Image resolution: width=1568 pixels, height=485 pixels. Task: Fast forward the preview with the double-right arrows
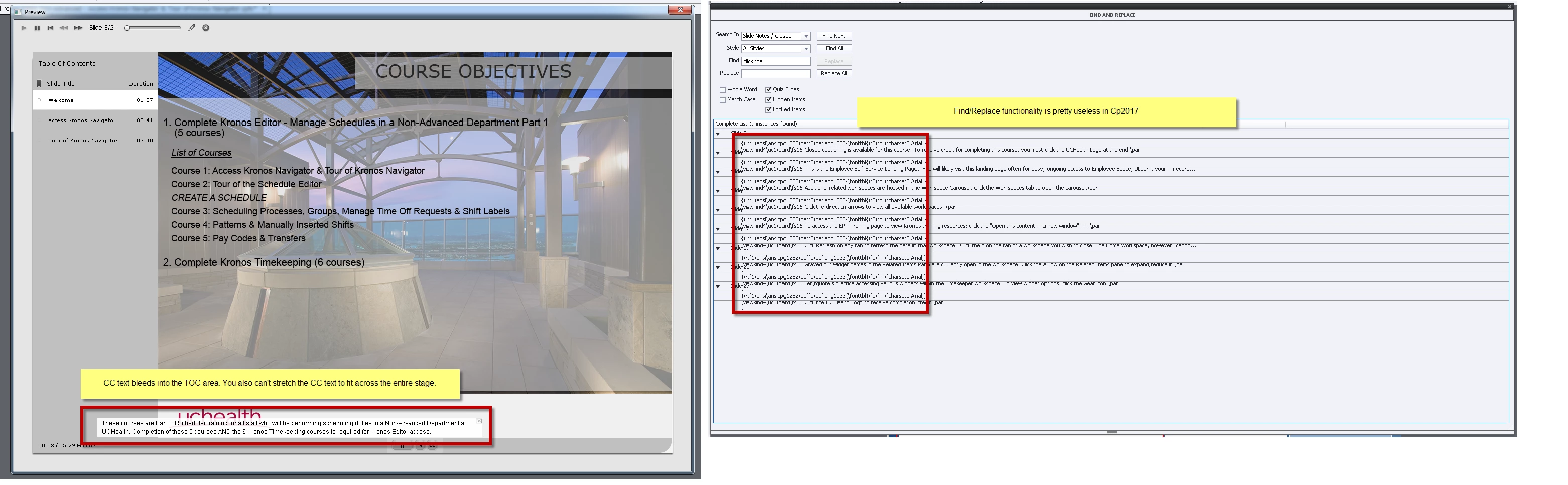pyautogui.click(x=78, y=28)
